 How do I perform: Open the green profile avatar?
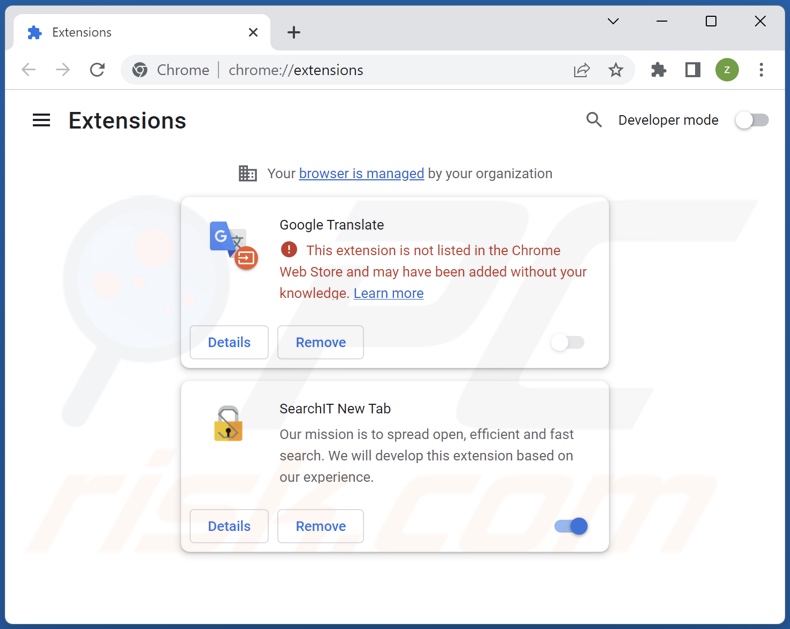[727, 70]
